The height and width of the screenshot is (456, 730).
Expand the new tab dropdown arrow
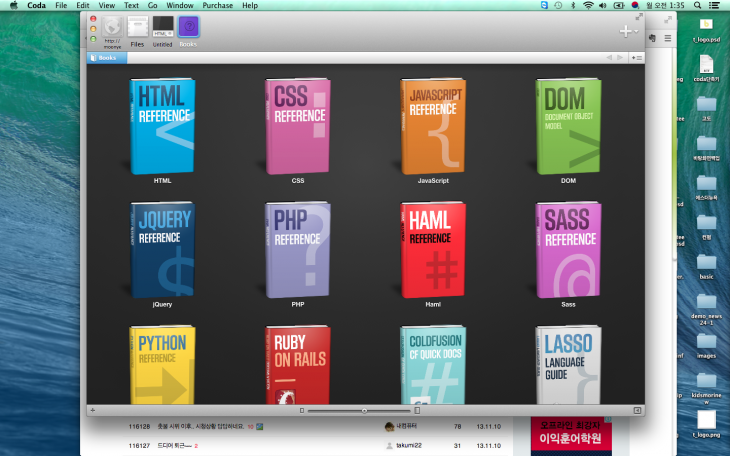(x=636, y=32)
